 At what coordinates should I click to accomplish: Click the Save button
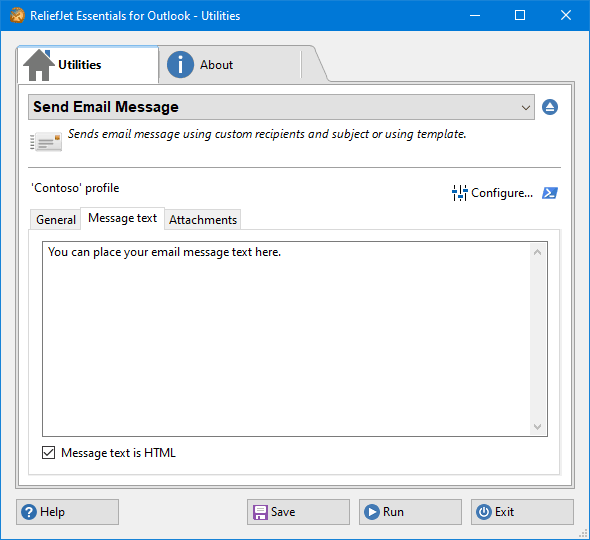pos(298,512)
